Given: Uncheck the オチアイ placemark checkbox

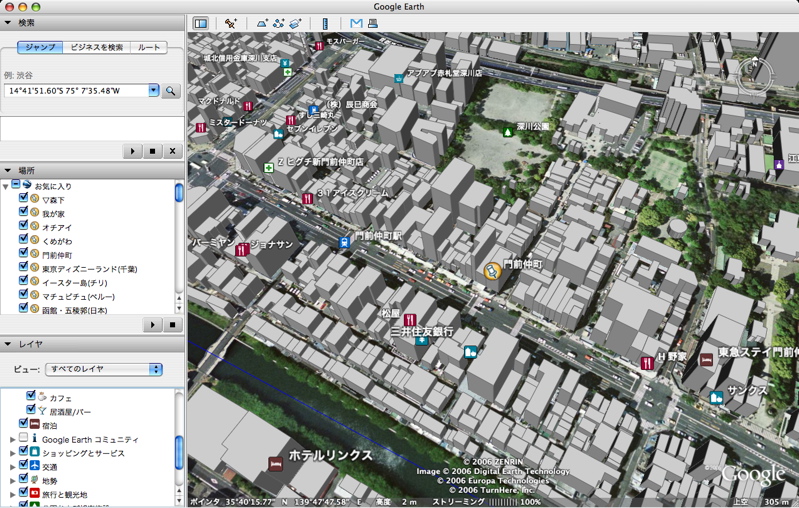Looking at the screenshot, I should pos(23,225).
